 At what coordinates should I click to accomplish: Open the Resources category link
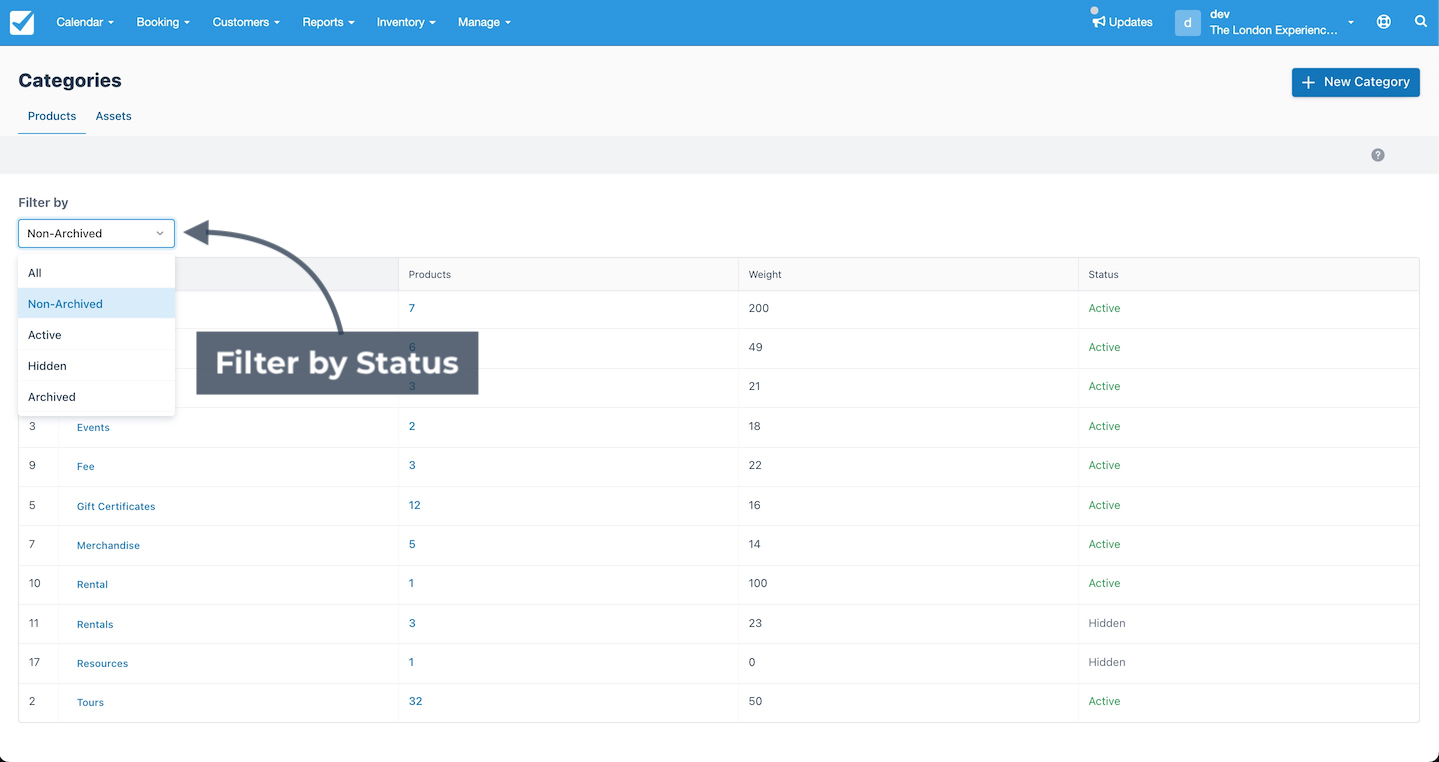[103, 663]
